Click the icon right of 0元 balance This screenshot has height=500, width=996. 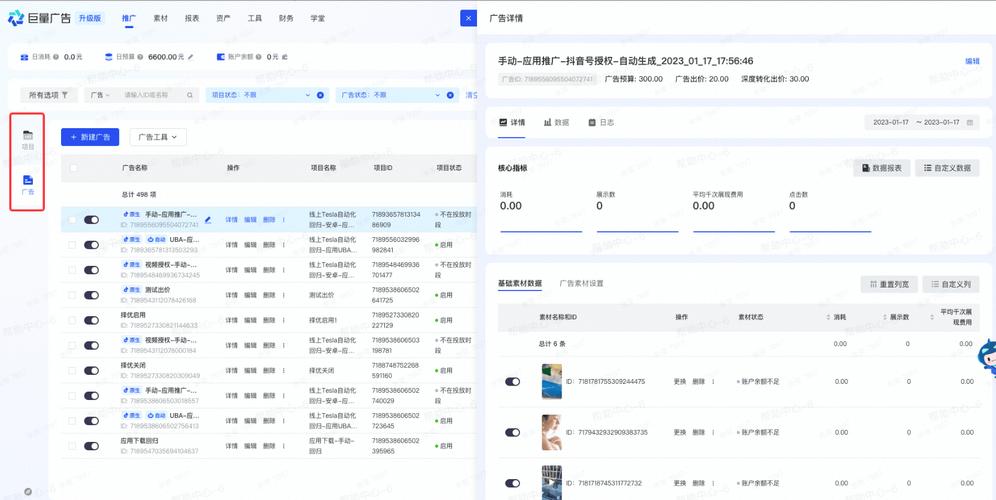[x=285, y=57]
